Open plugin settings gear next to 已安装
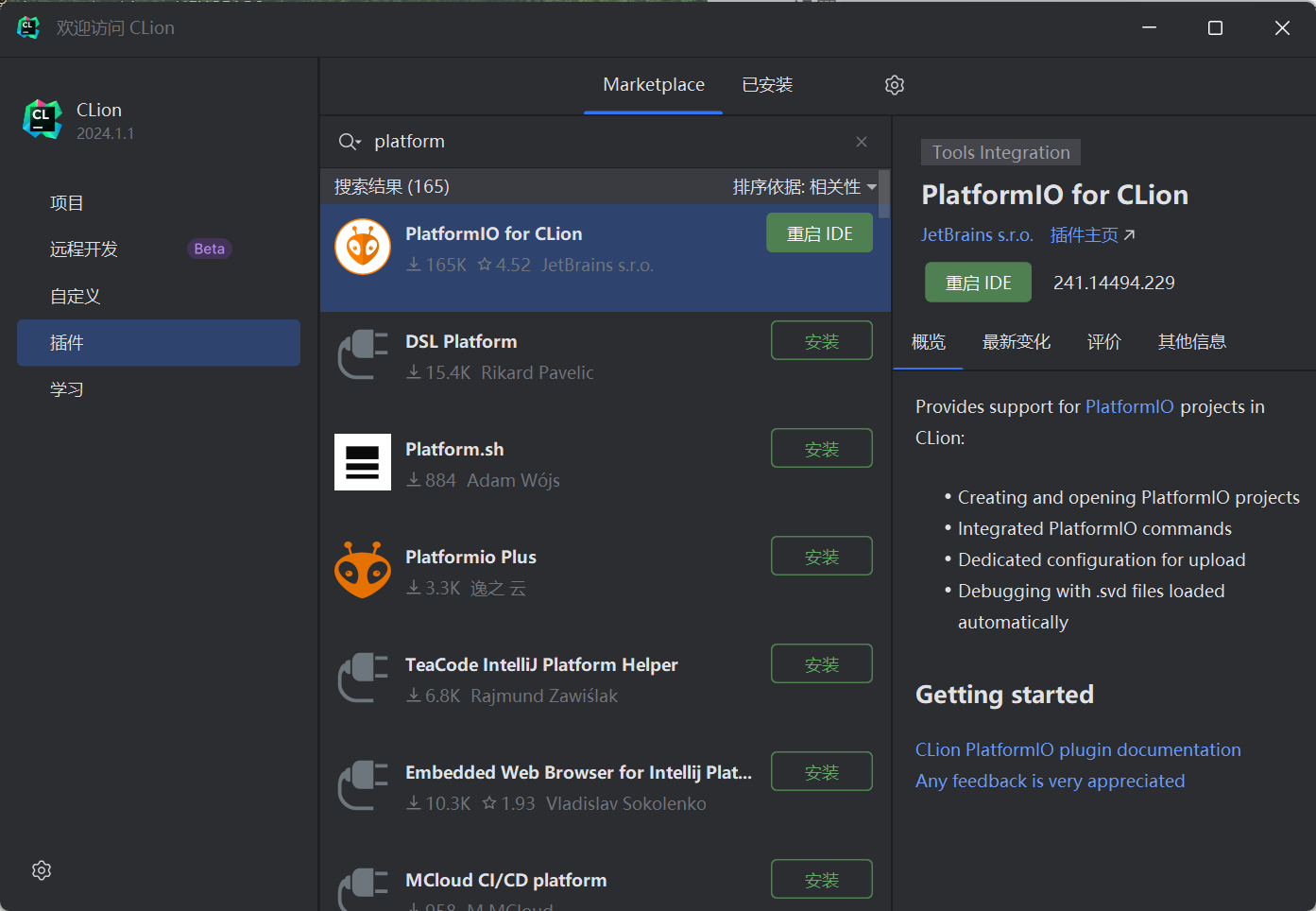 coord(895,85)
